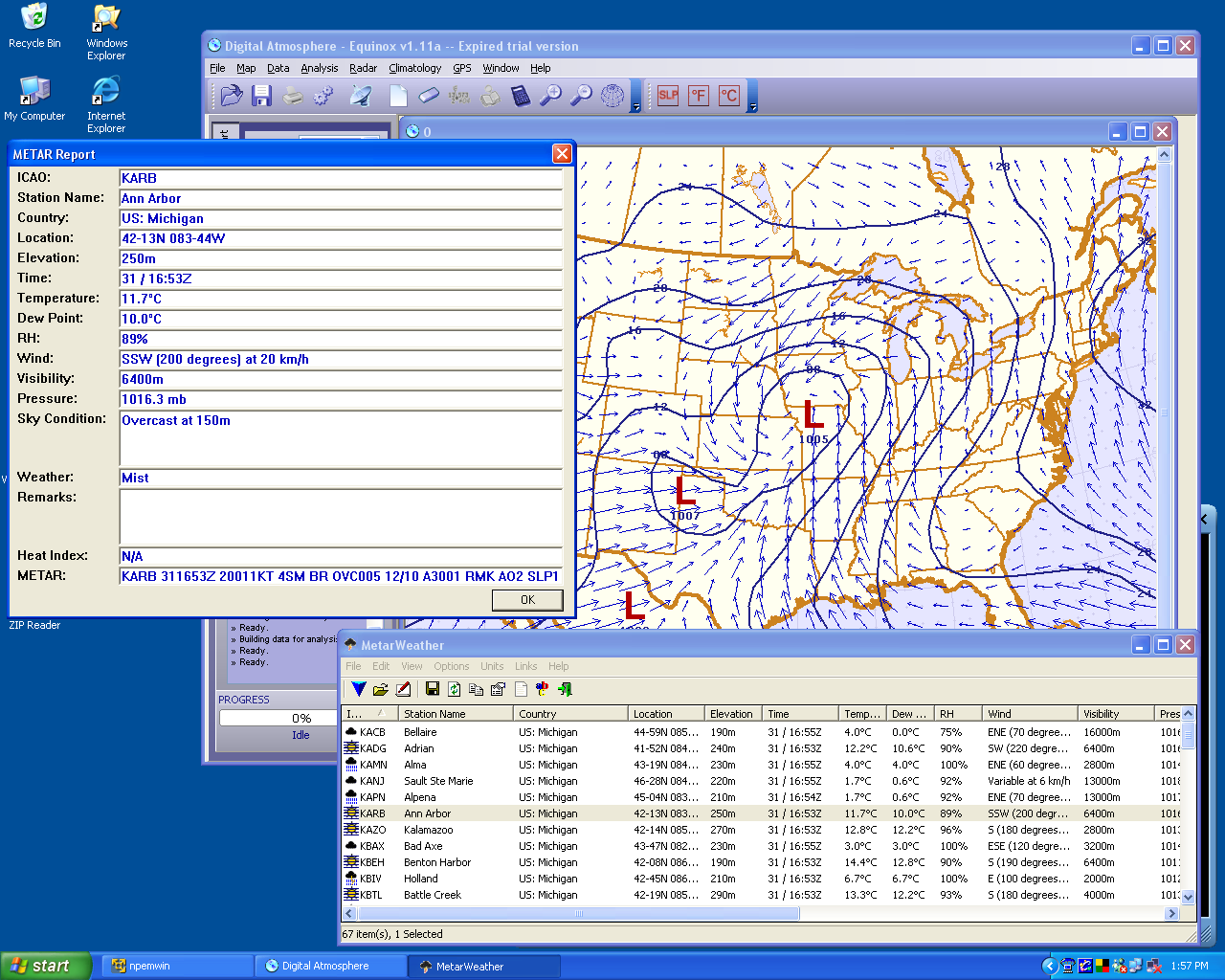1225x980 pixels.
Task: Click the °C temperature analysis button
Action: tap(729, 96)
